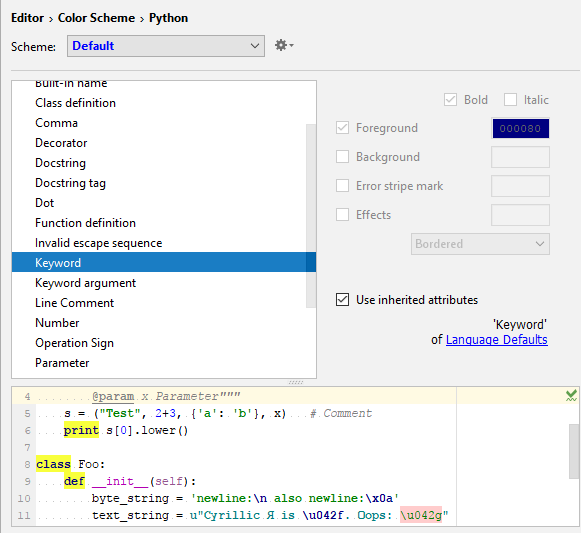Image resolution: width=581 pixels, height=533 pixels.
Task: Click the Error stripe mark color swatch
Action: pyautogui.click(x=520, y=186)
